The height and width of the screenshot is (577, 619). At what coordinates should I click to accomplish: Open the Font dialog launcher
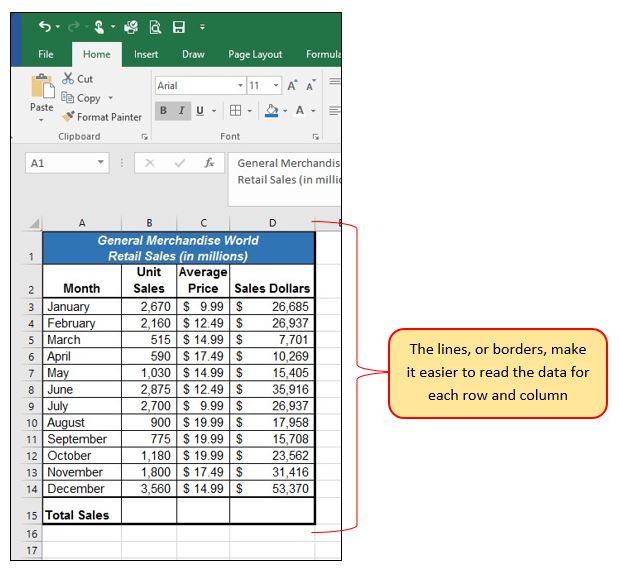click(x=315, y=137)
